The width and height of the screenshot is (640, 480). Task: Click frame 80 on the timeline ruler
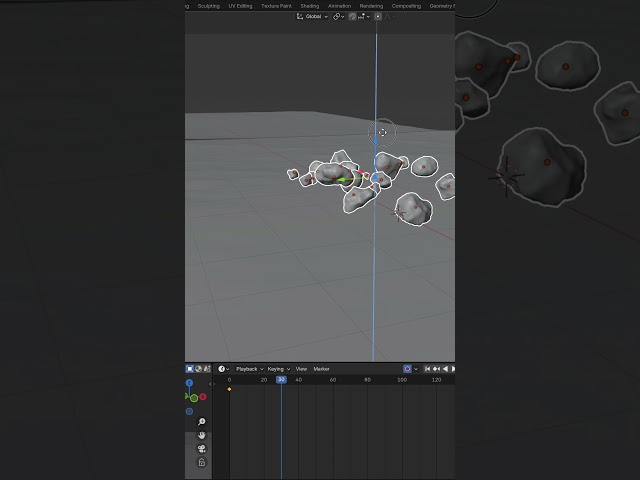367,380
